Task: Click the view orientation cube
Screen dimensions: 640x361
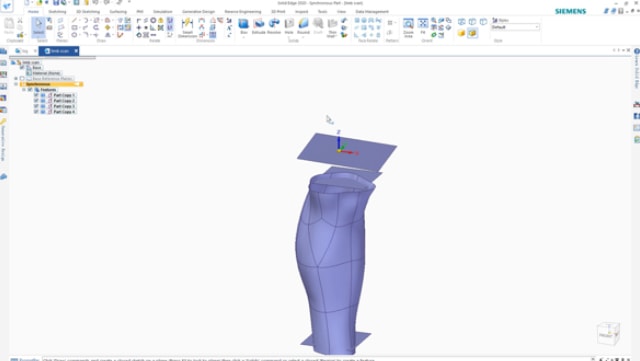Action: tap(608, 333)
